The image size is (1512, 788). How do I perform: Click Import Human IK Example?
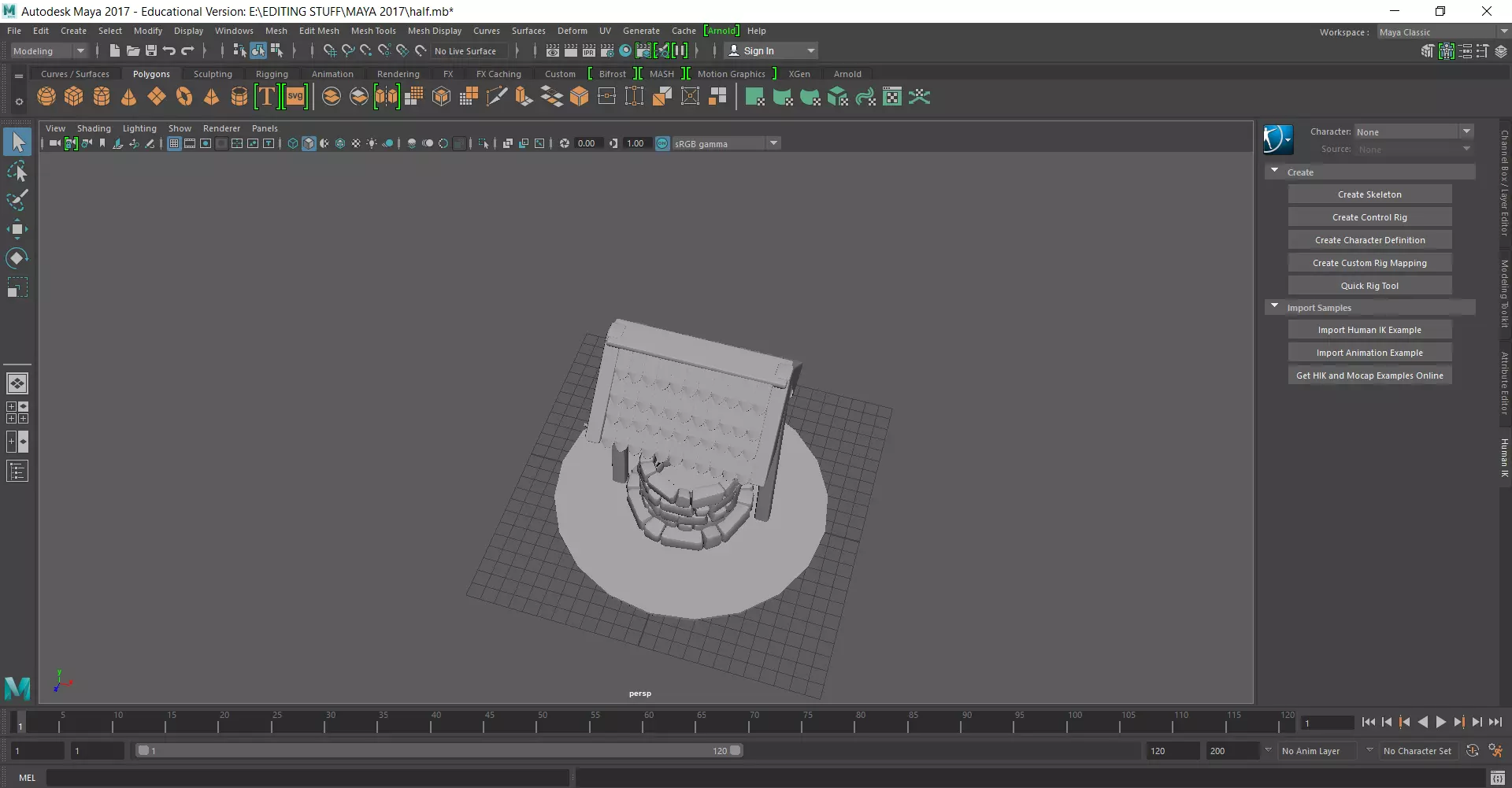[1369, 330]
